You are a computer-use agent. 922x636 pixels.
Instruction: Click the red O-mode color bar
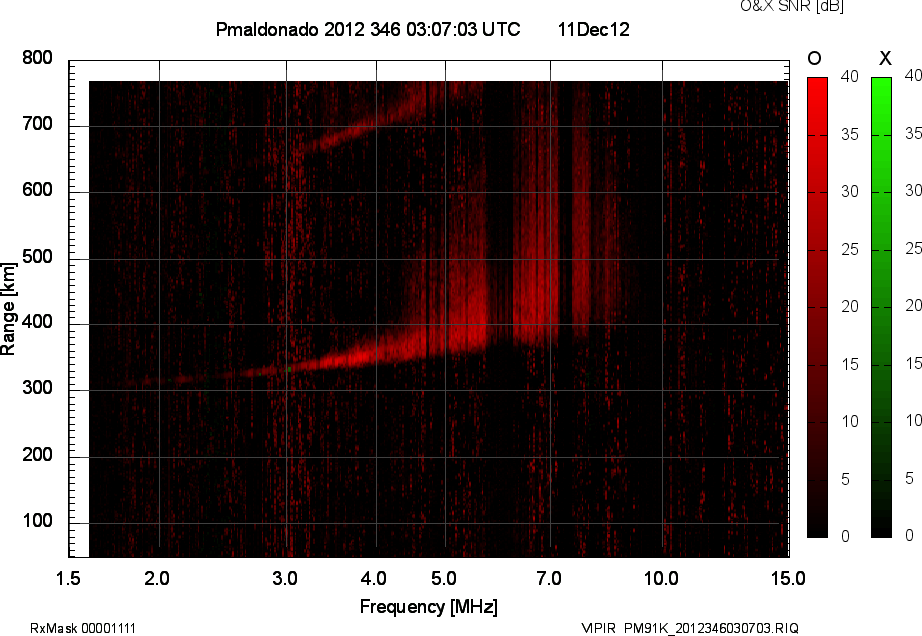pos(817,307)
